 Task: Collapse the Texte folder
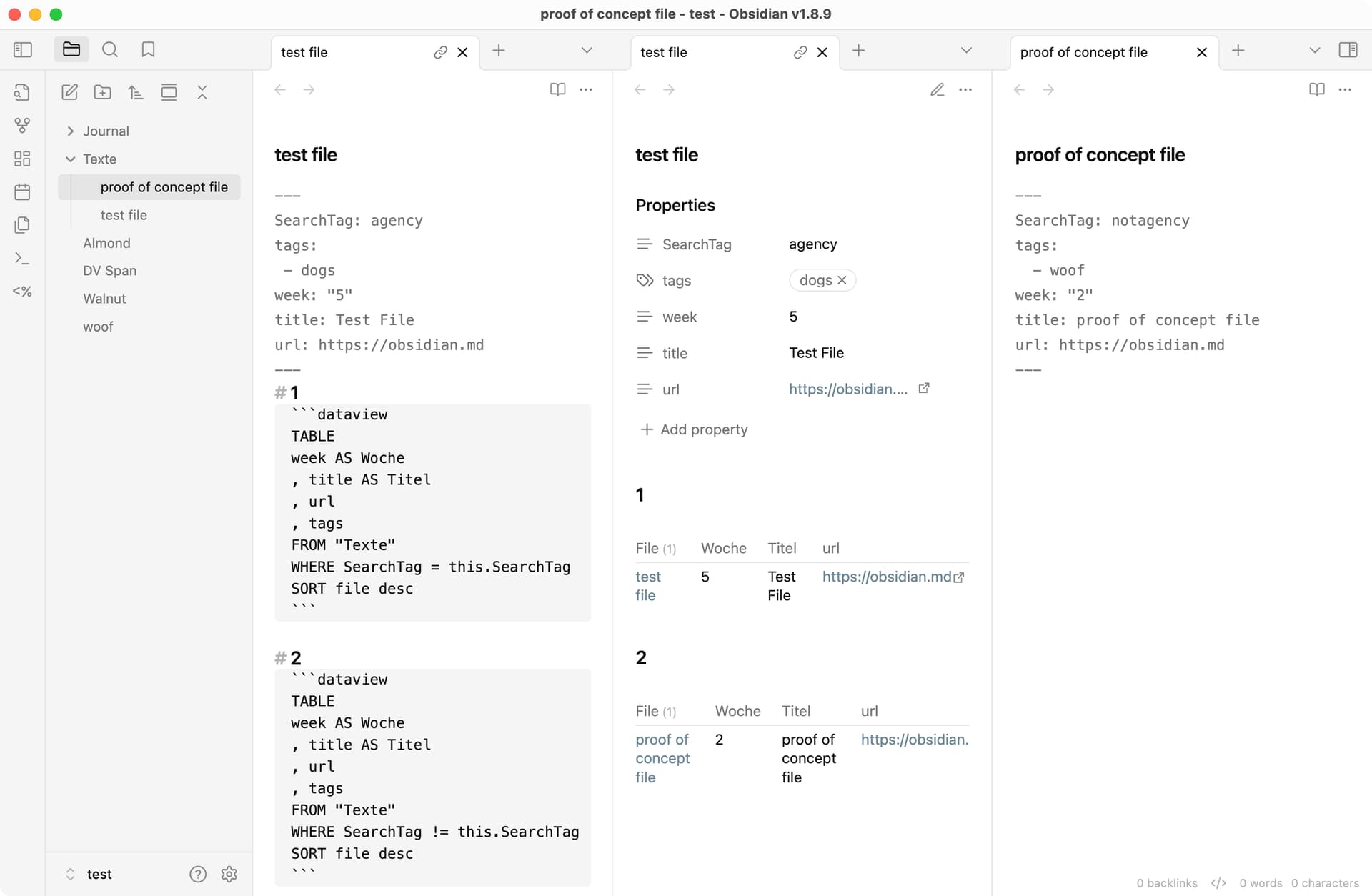pyautogui.click(x=70, y=159)
